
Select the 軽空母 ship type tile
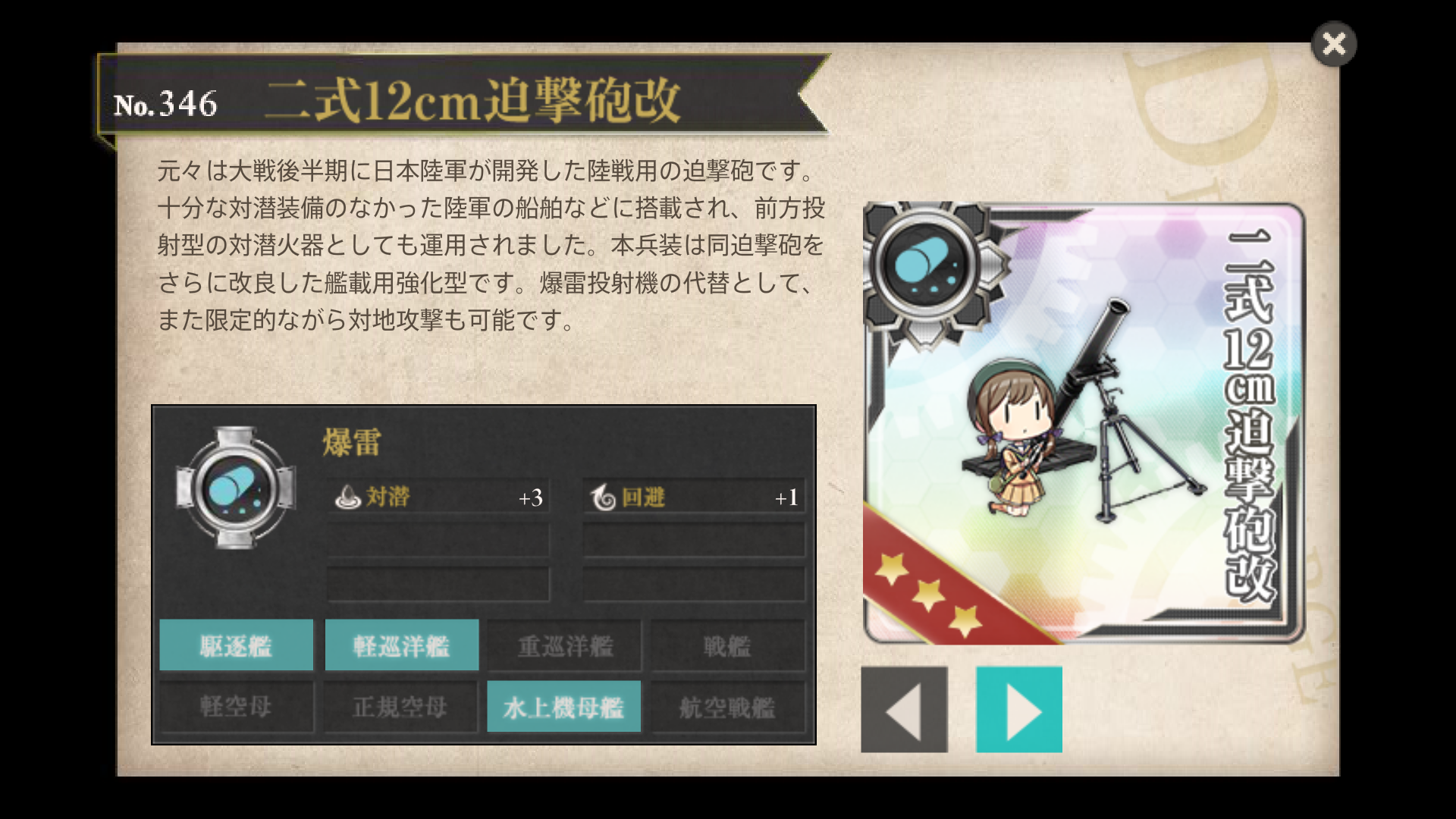point(237,707)
